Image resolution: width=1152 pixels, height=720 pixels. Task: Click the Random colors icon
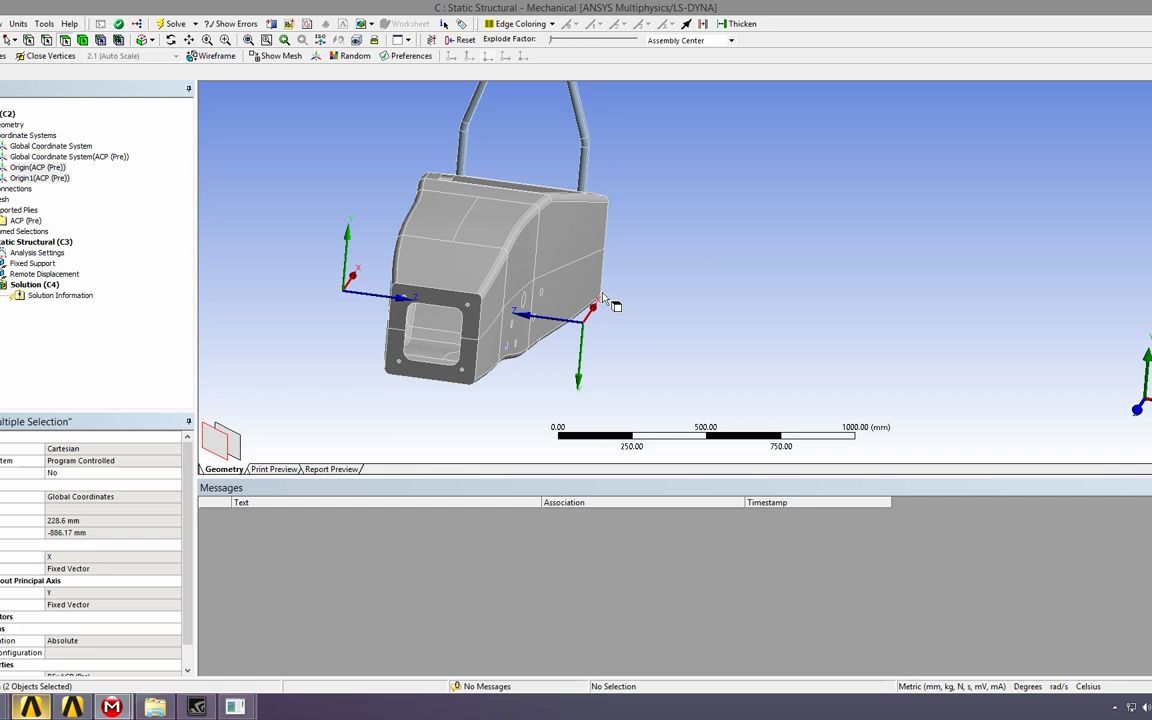coord(348,56)
